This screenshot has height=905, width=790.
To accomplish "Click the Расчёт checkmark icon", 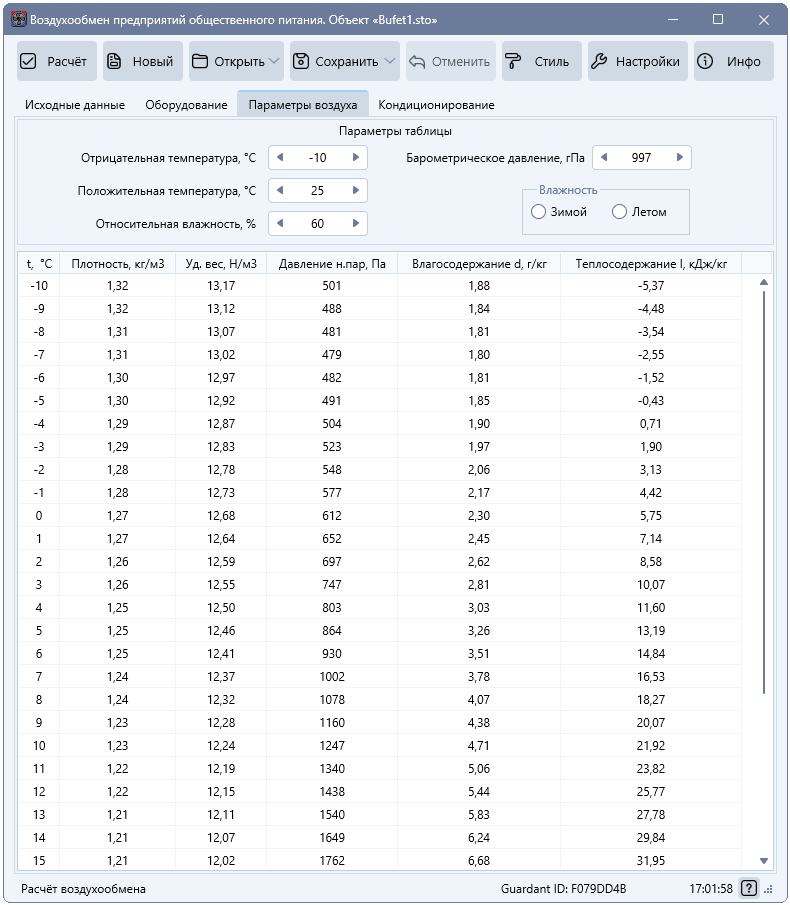I will coord(28,61).
